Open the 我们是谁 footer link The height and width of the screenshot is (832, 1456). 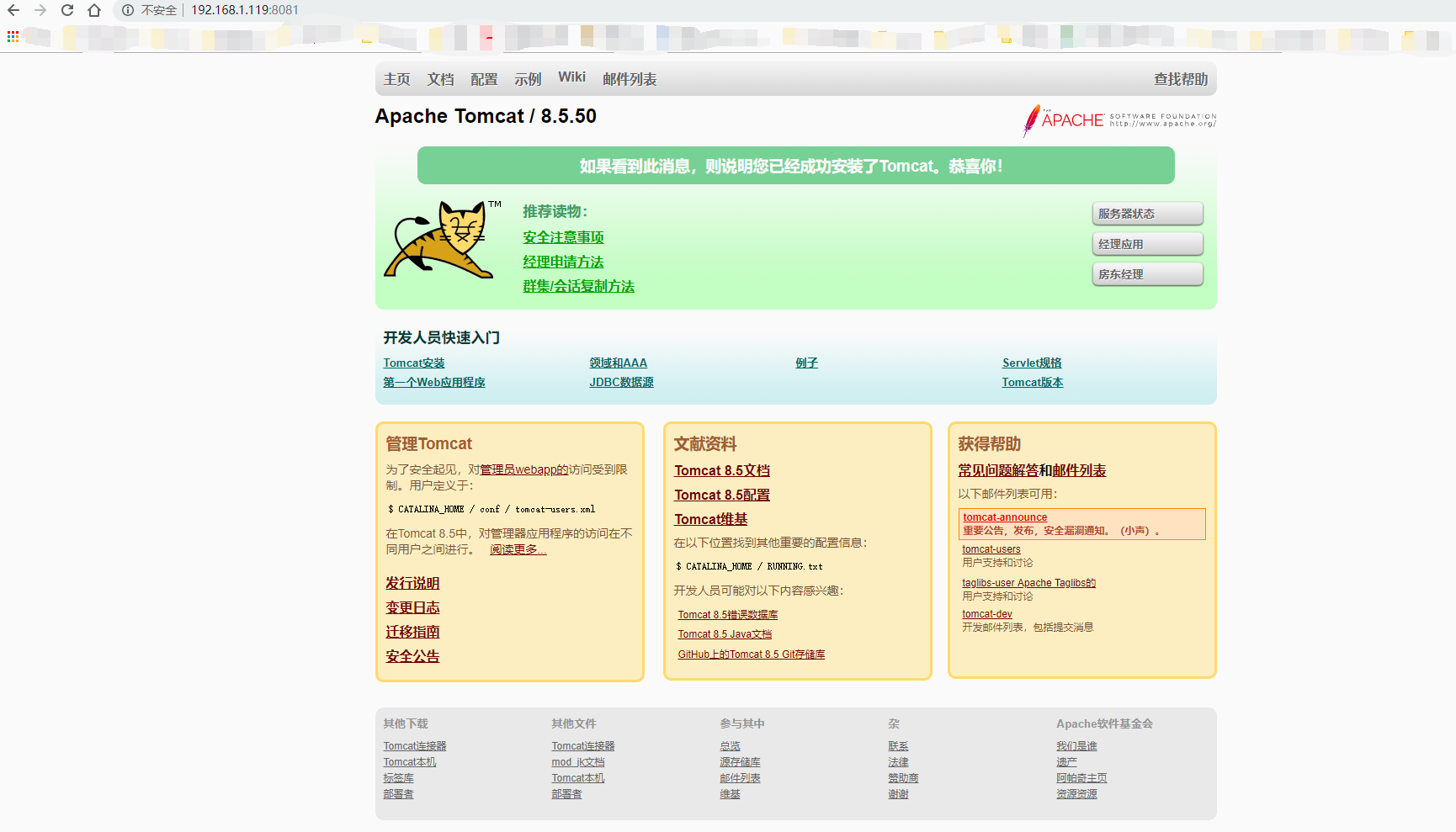point(1076,746)
